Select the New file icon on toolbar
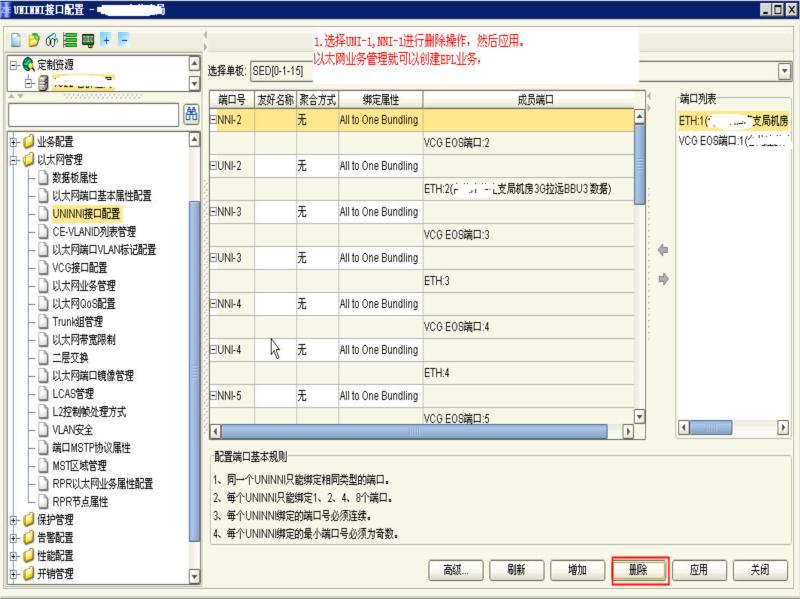This screenshot has height=599, width=800. click(16, 40)
